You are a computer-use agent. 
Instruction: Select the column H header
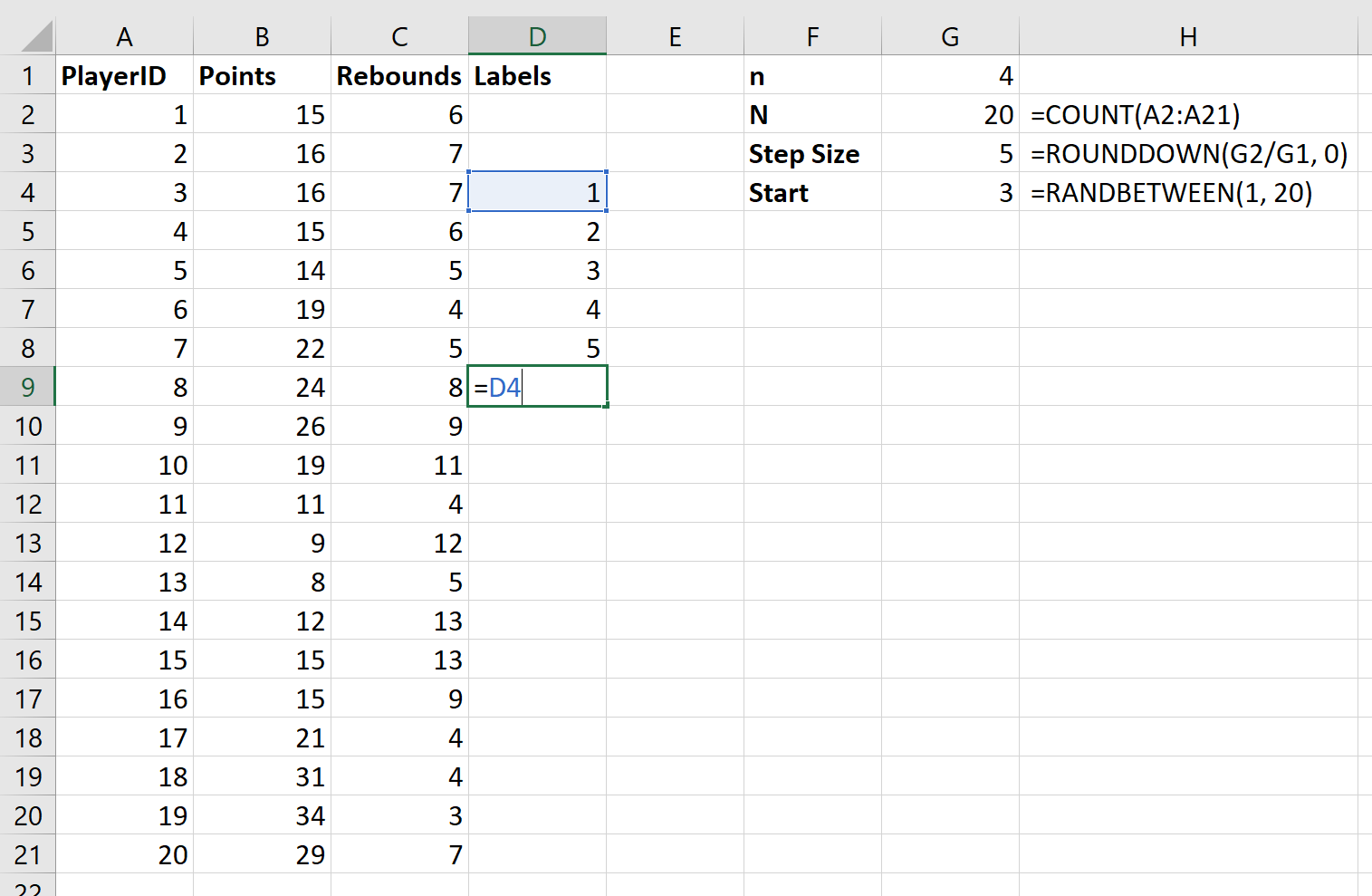(1188, 37)
